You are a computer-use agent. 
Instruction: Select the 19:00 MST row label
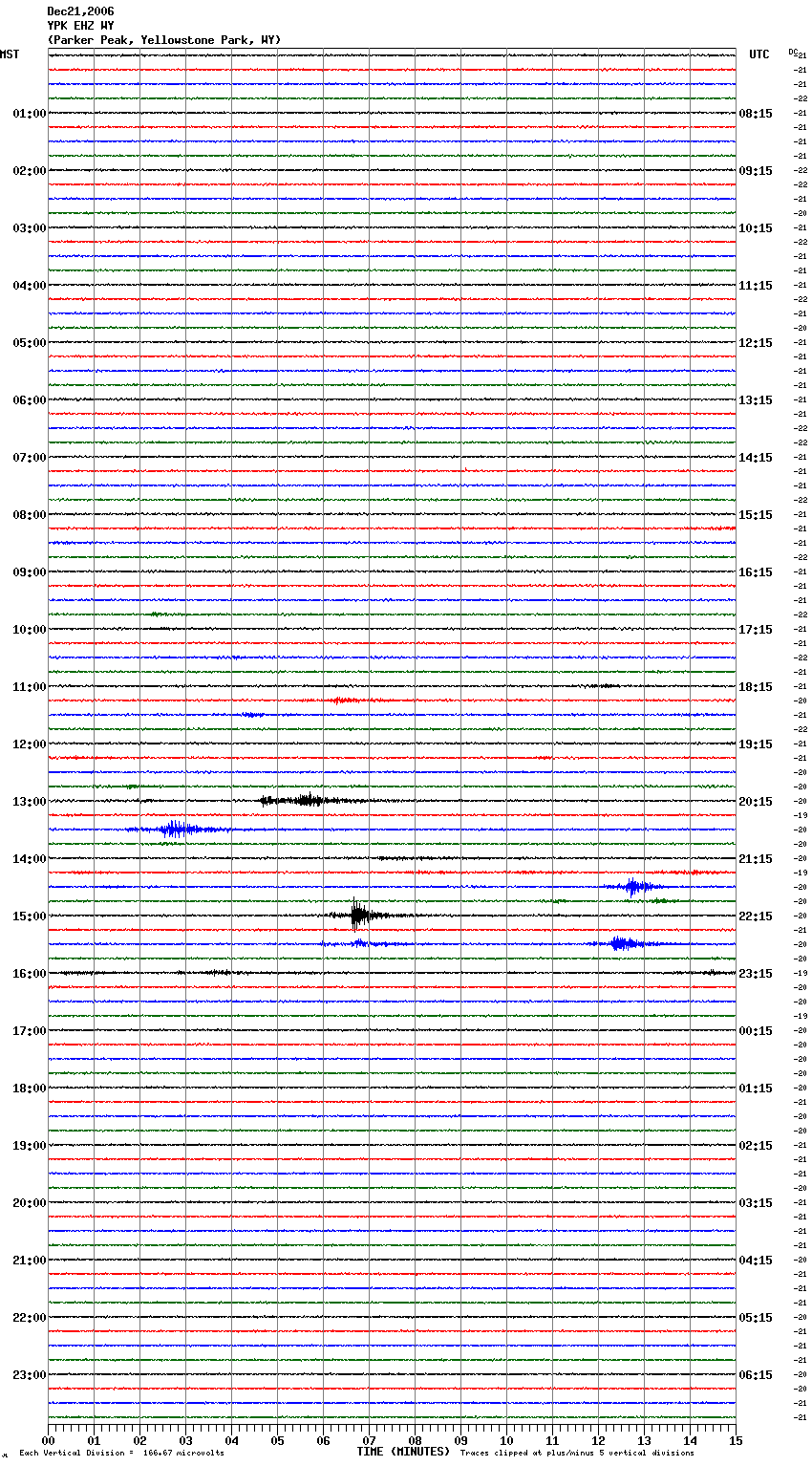(x=30, y=1146)
